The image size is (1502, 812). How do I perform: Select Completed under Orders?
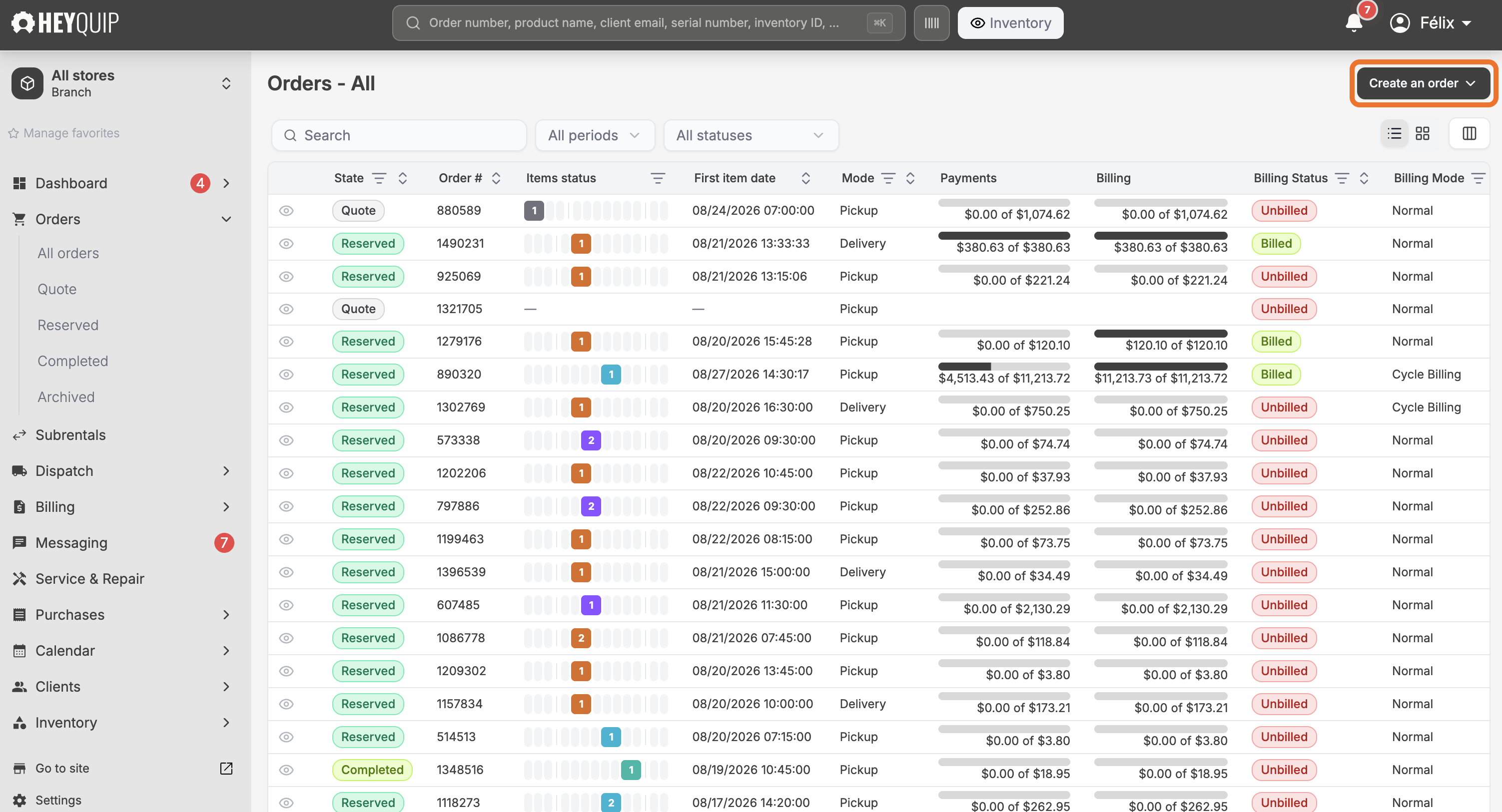point(73,361)
